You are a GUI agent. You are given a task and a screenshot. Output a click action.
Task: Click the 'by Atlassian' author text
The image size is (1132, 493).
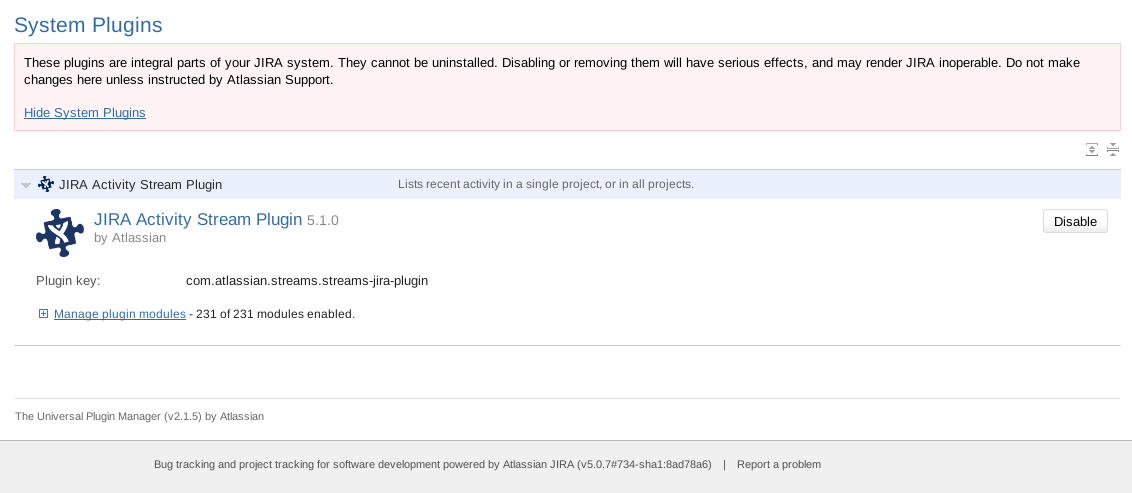[130, 237]
